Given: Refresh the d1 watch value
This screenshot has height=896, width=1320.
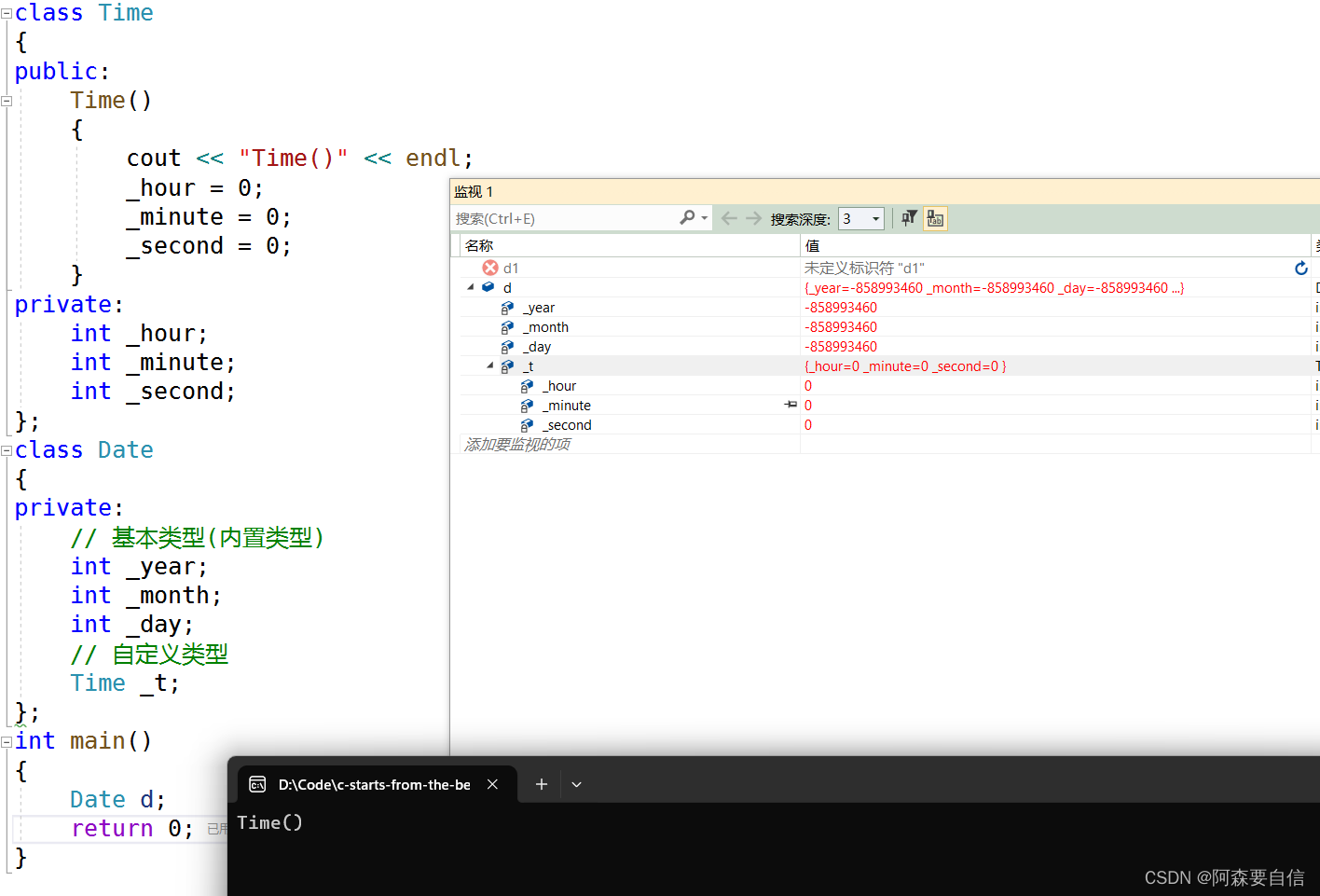Looking at the screenshot, I should pos(1301,268).
